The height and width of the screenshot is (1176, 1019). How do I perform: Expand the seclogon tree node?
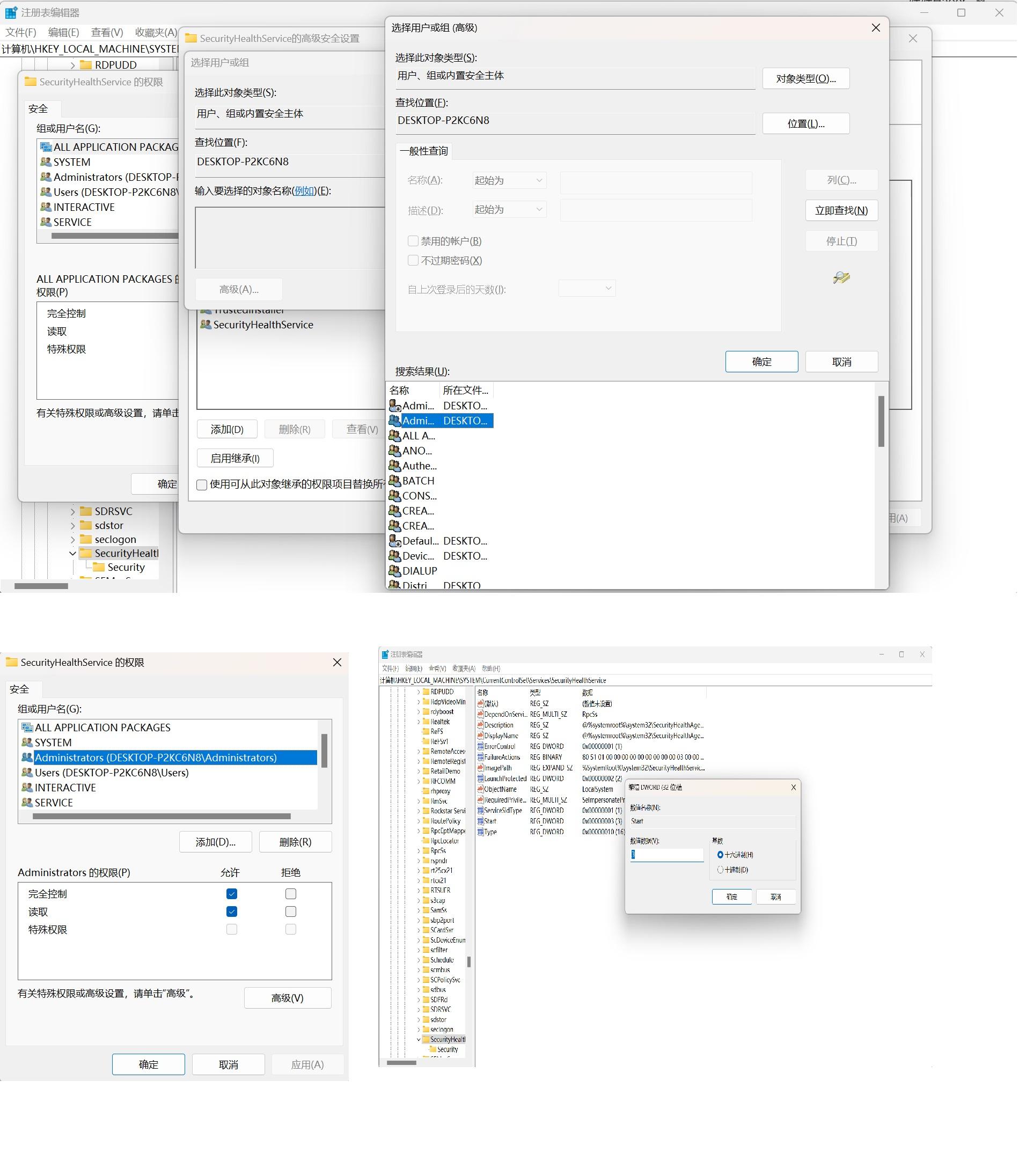73,540
